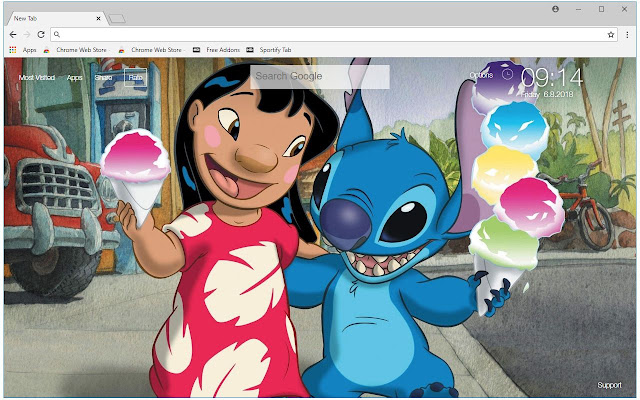Viewport: 640px width, 400px height.
Task: Open the Apps menu on the page
Action: click(75, 78)
